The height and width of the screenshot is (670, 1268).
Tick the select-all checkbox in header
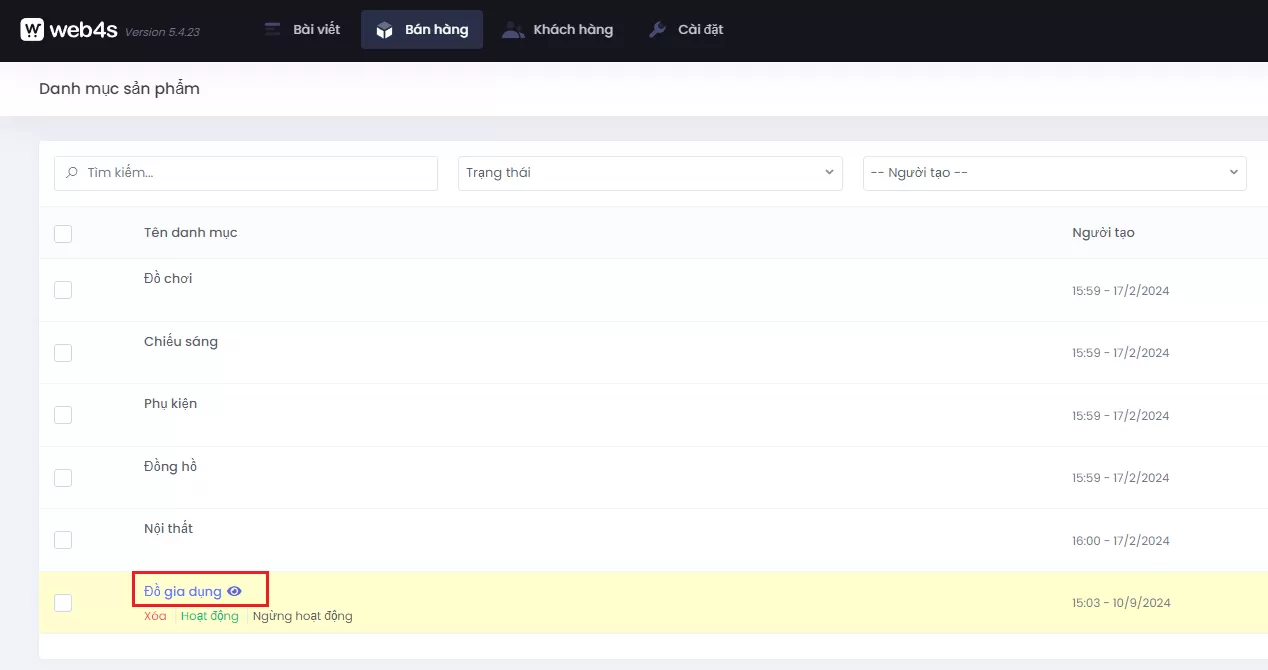click(63, 234)
